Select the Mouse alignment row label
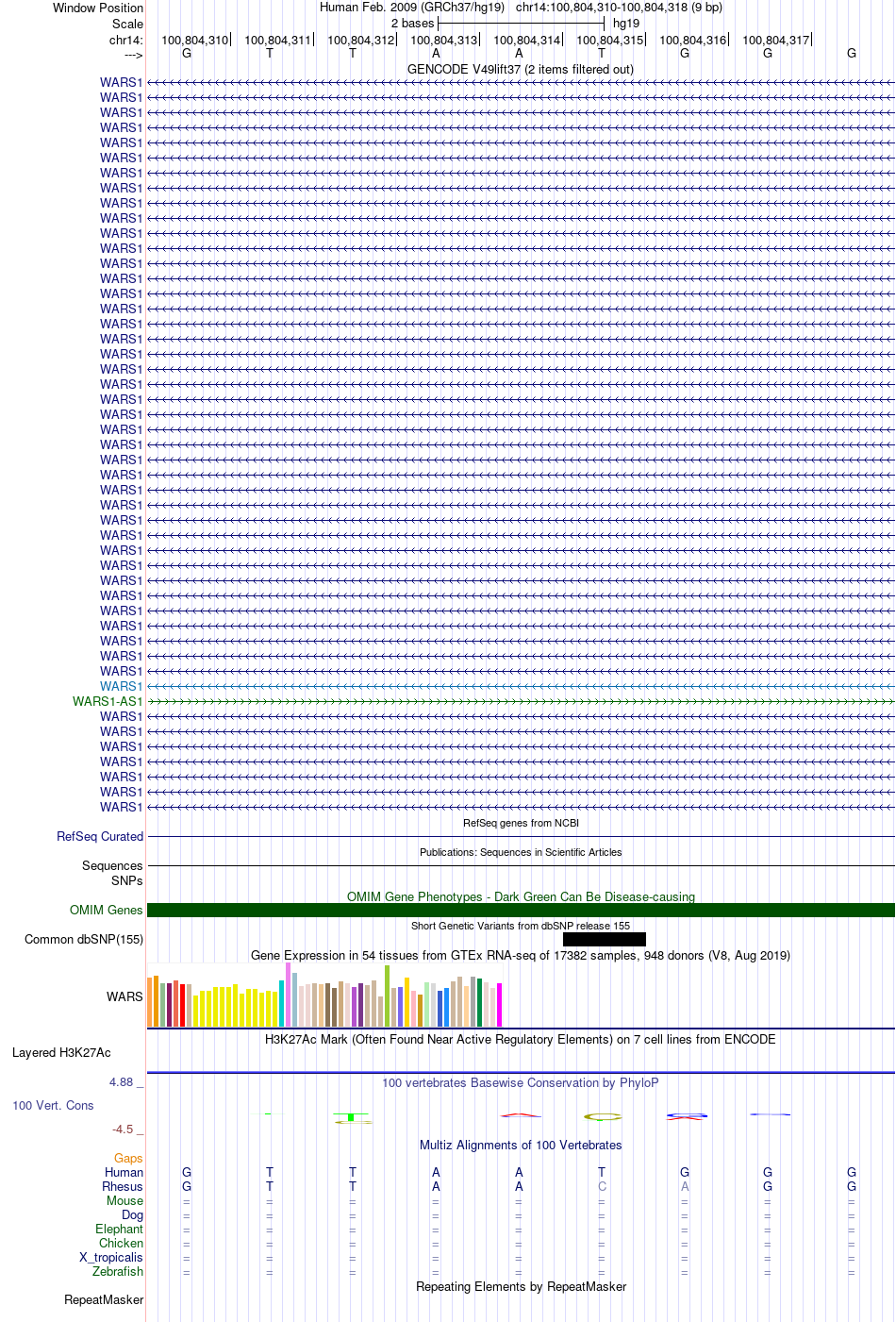The height and width of the screenshot is (1322, 896). (125, 1200)
